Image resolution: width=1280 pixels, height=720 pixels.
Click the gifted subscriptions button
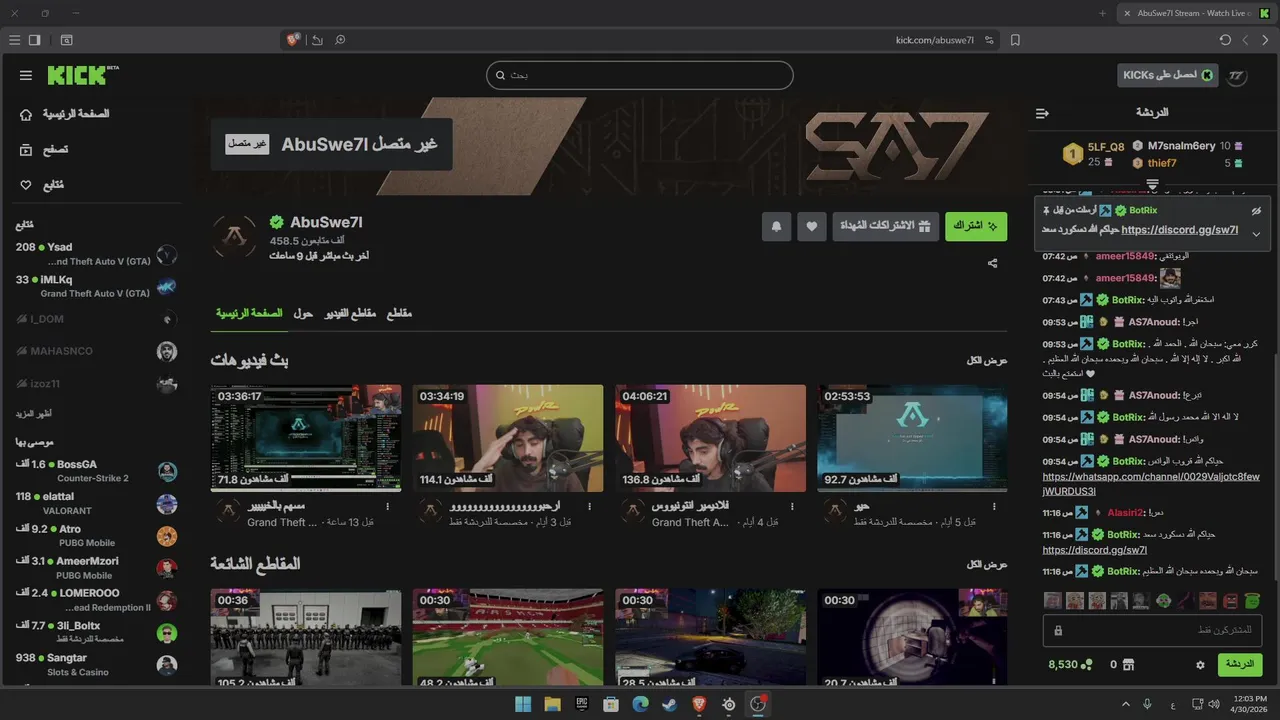885,226
